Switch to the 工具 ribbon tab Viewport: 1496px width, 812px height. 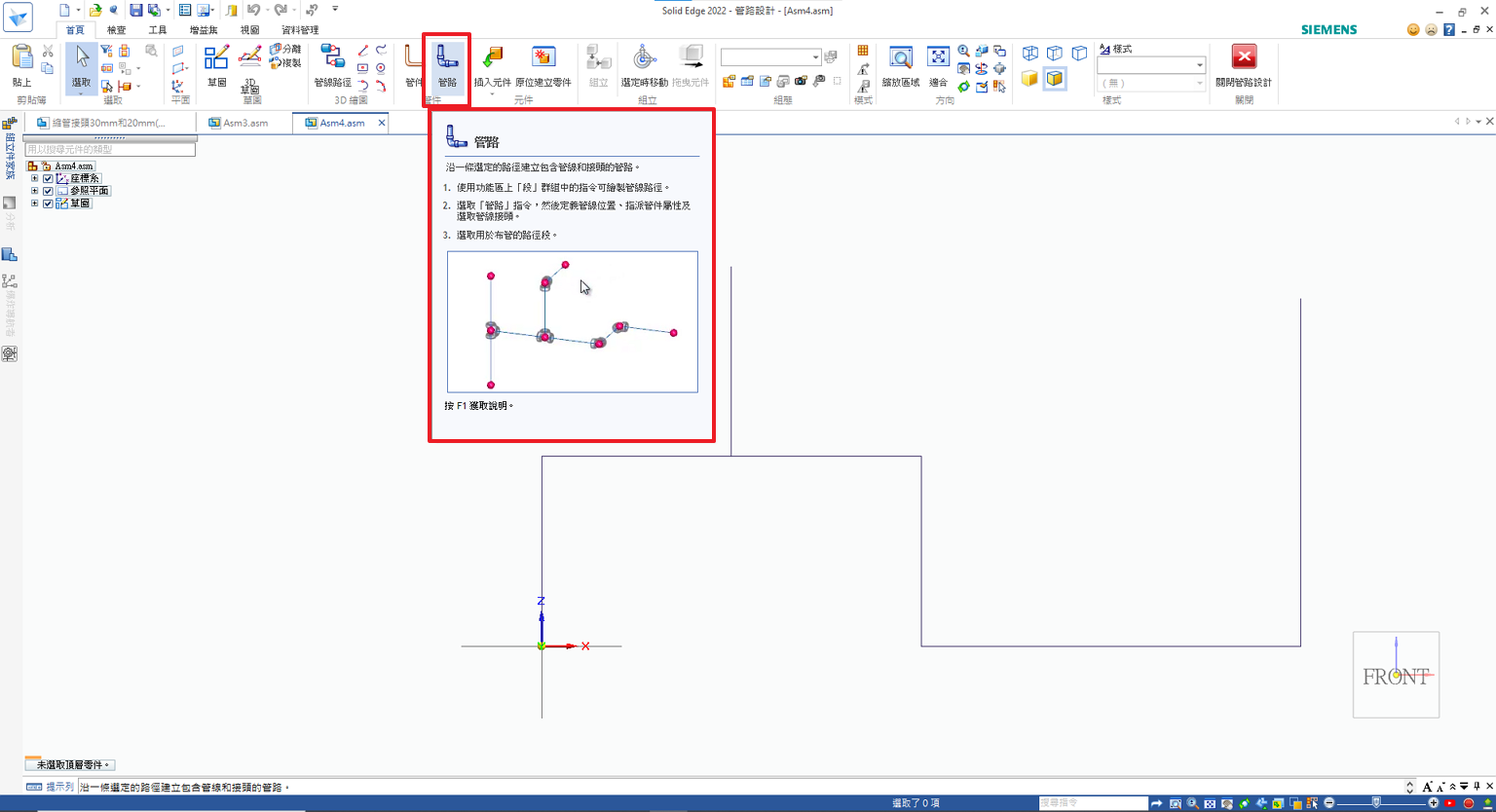coord(158,30)
